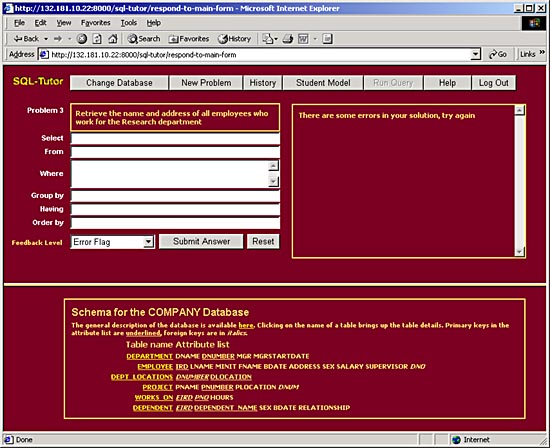Image resolution: width=550 pixels, height=448 pixels.
Task: Expand the Links toolbar chevron
Action: coord(542,52)
